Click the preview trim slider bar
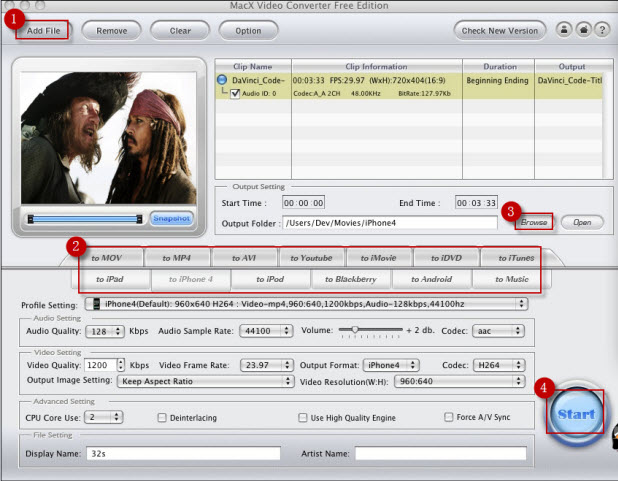 85,219
